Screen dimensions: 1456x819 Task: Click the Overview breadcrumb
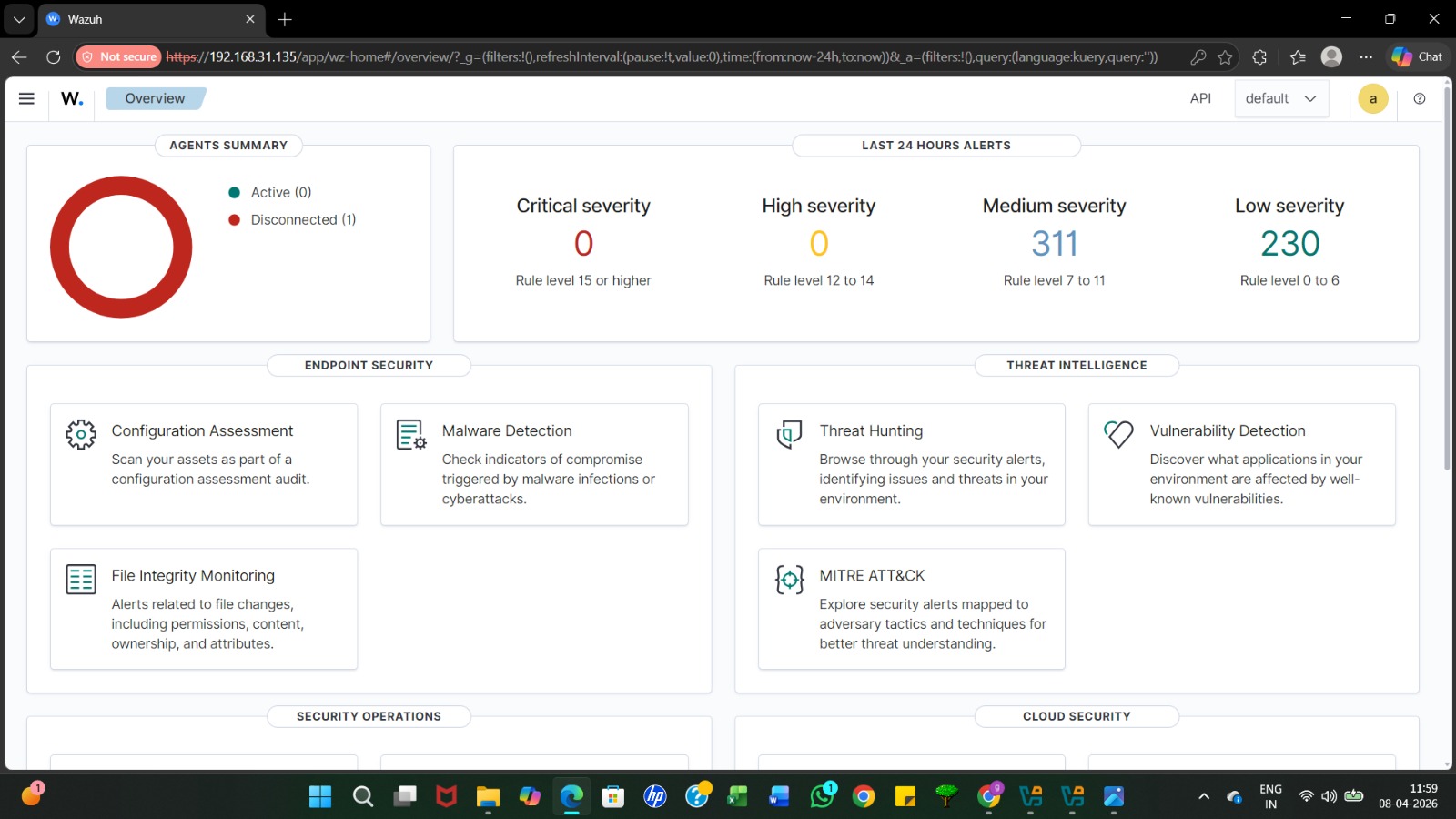156,98
